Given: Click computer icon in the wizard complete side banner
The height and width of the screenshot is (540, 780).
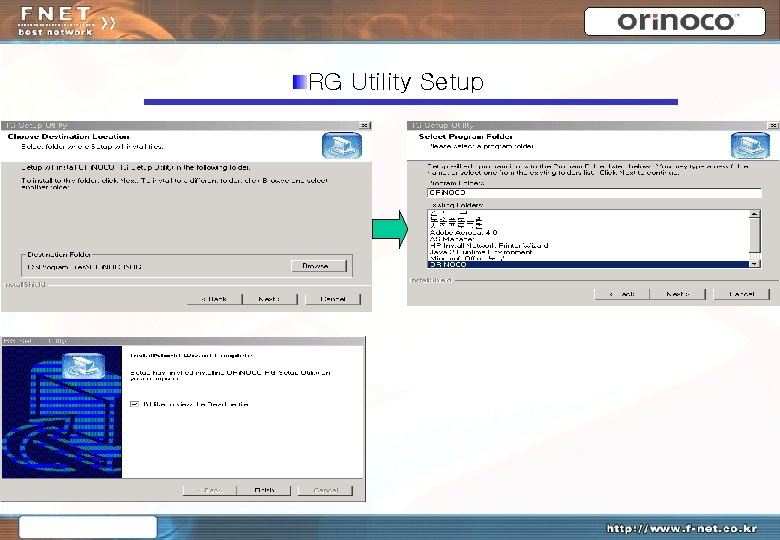Looking at the screenshot, I should [x=84, y=366].
